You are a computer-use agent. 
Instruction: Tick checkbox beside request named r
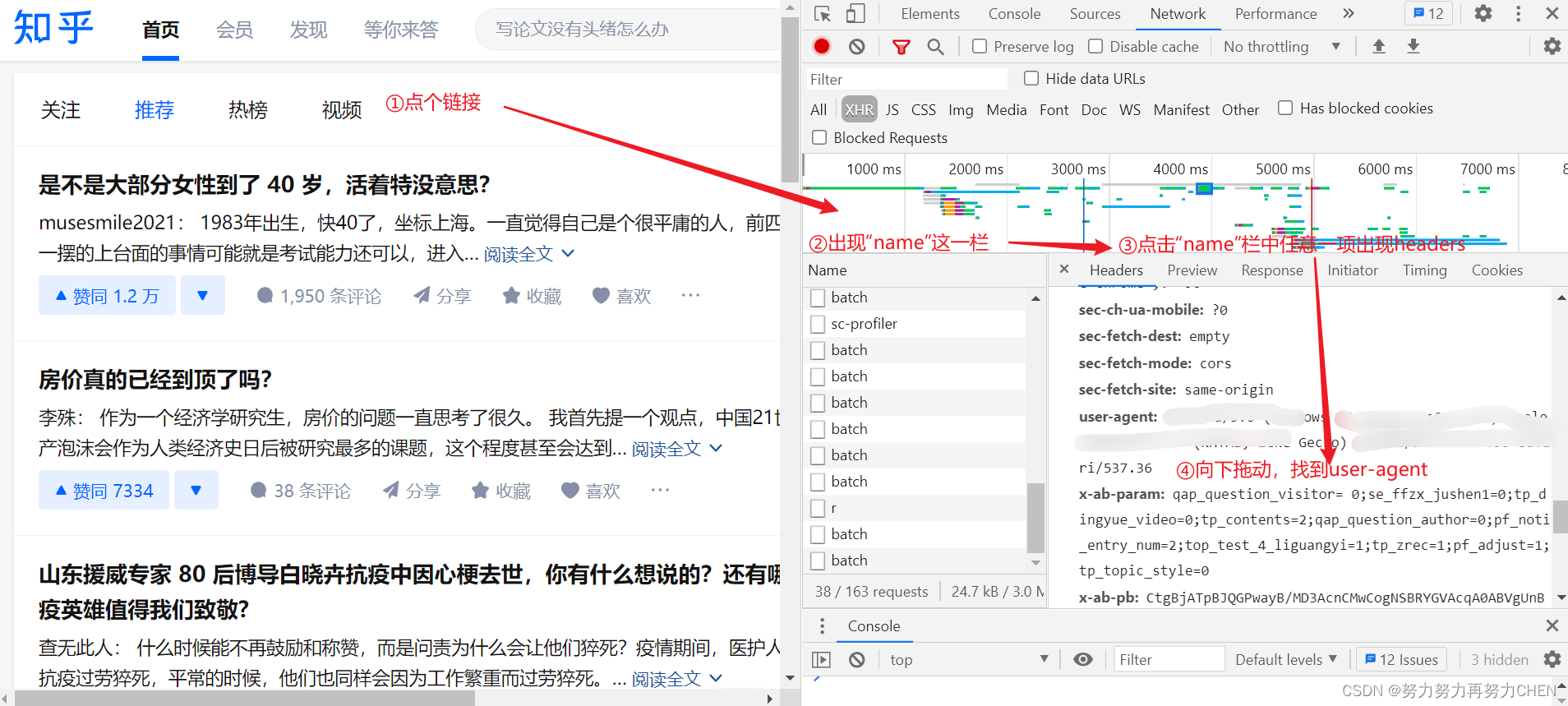pyautogui.click(x=818, y=508)
